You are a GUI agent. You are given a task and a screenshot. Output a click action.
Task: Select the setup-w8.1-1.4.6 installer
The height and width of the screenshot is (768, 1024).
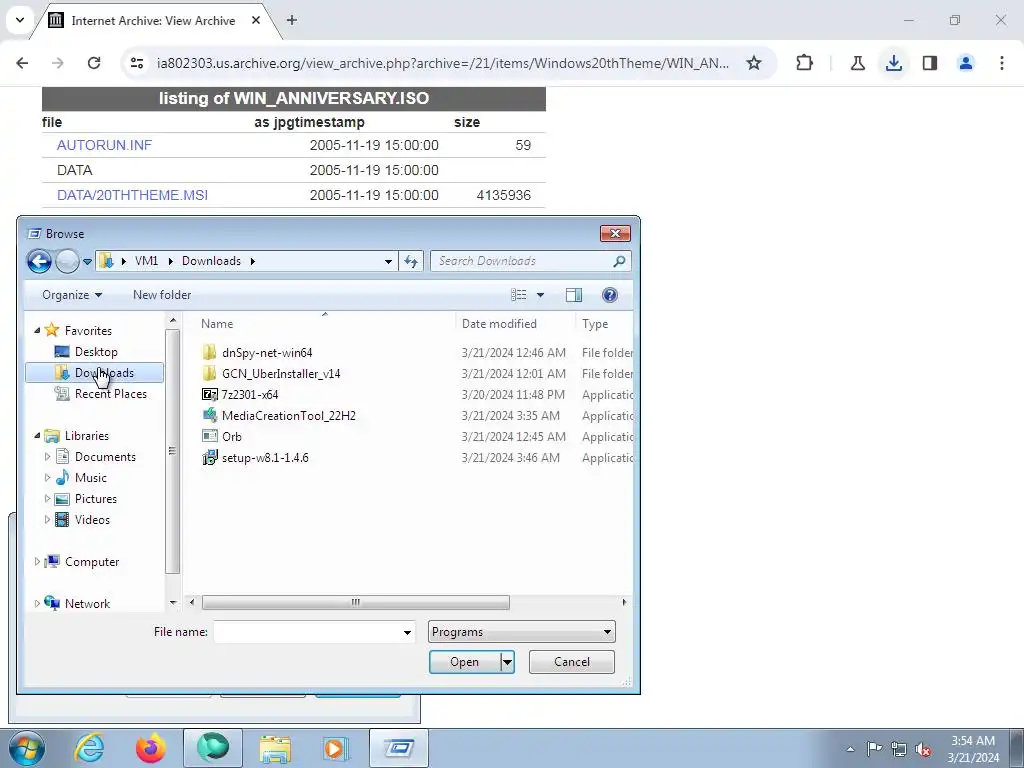tap(265, 457)
